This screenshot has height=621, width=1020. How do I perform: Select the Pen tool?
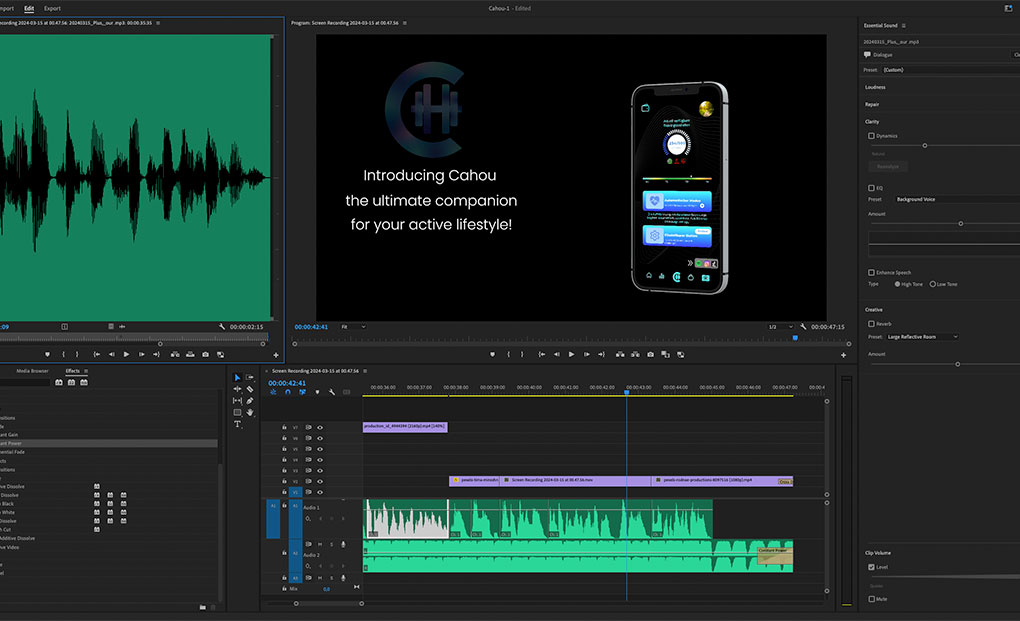click(250, 401)
